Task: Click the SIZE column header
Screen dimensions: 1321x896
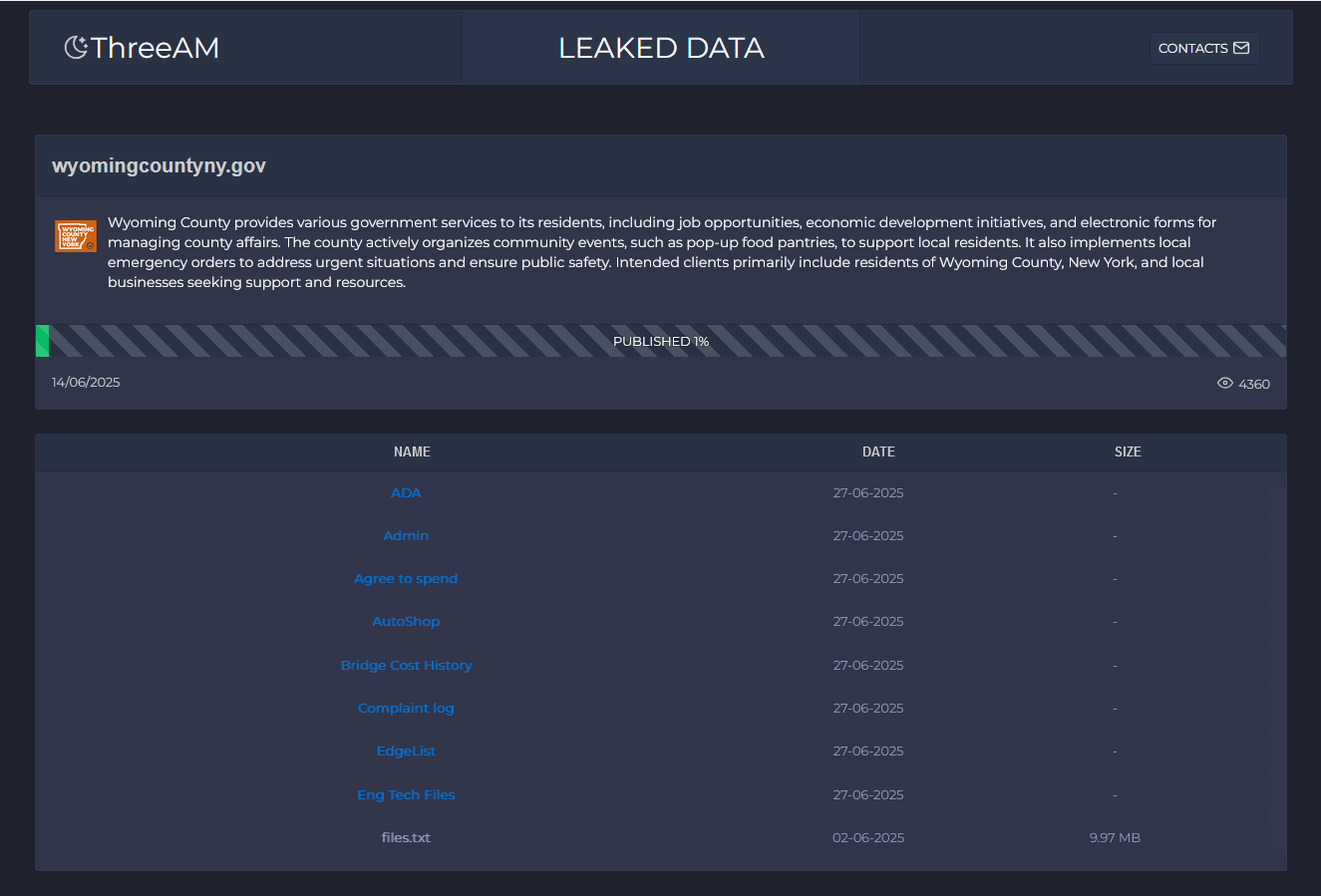Action: click(1128, 451)
